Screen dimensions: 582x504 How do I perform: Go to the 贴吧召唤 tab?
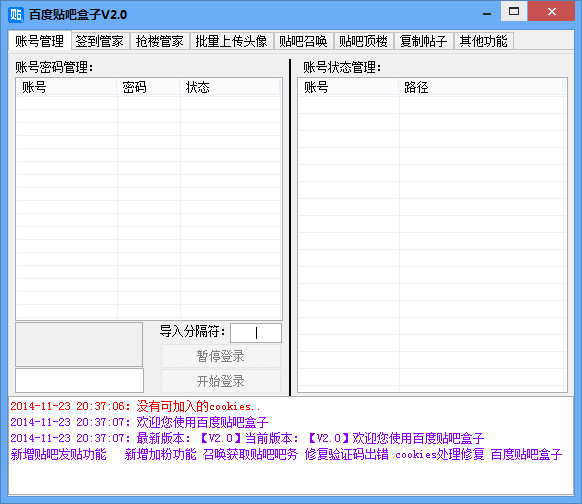point(304,41)
